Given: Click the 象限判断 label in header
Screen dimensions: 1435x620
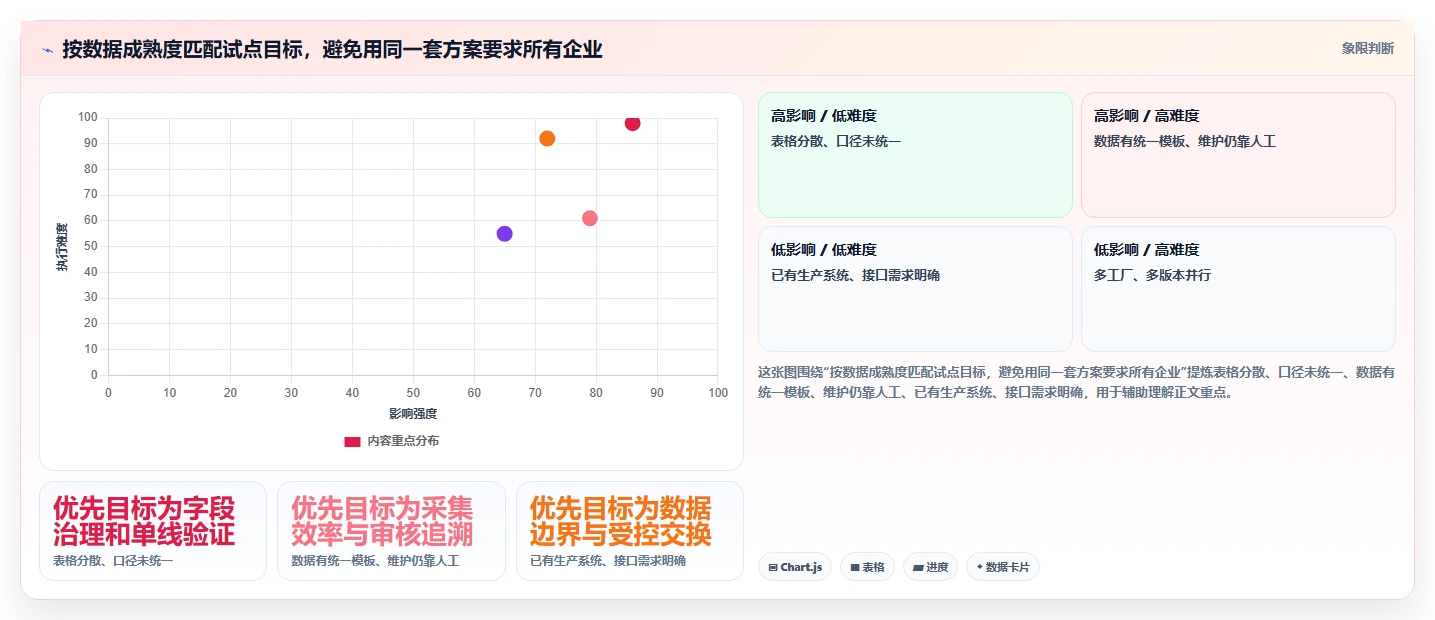Looking at the screenshot, I should click(1367, 49).
